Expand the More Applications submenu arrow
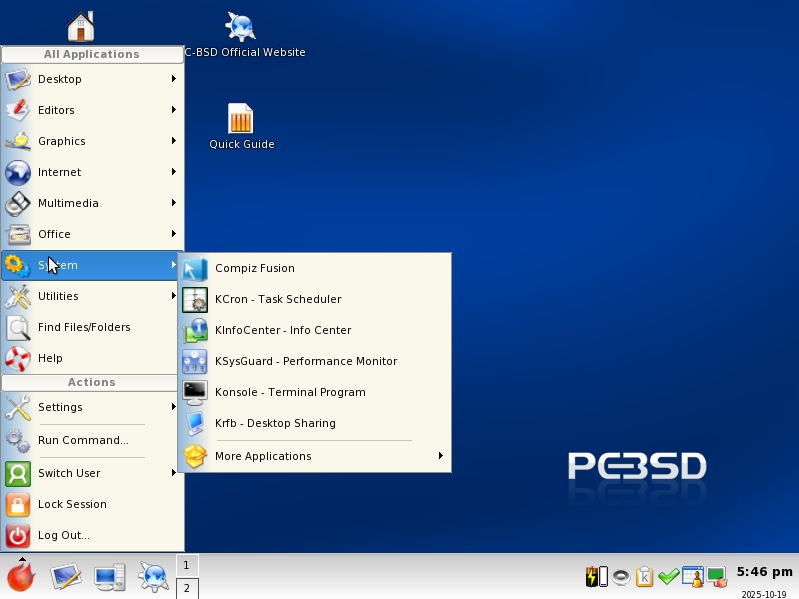Viewport: 799px width, 599px height. [x=441, y=456]
